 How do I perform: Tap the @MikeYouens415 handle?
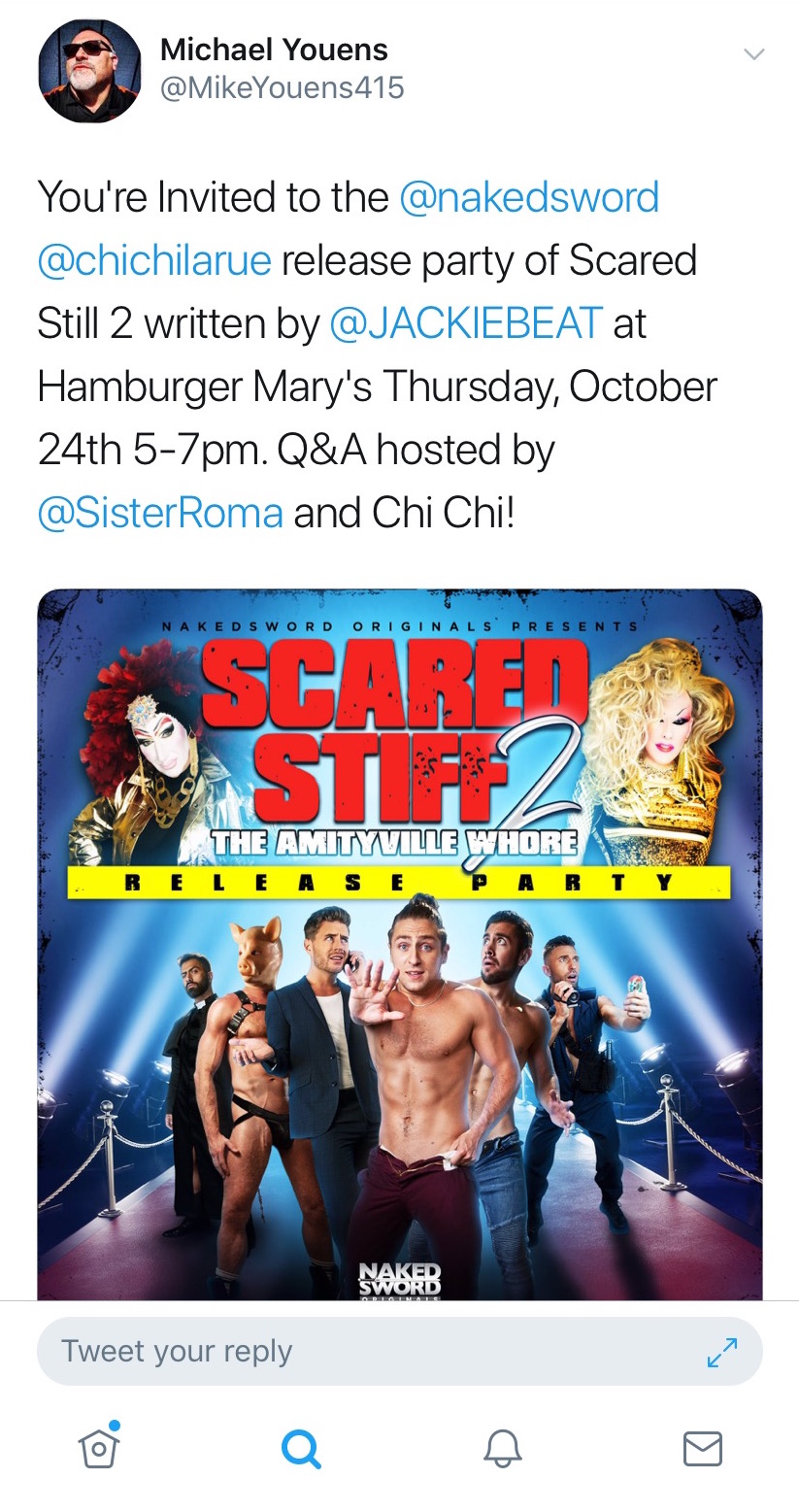tap(282, 88)
